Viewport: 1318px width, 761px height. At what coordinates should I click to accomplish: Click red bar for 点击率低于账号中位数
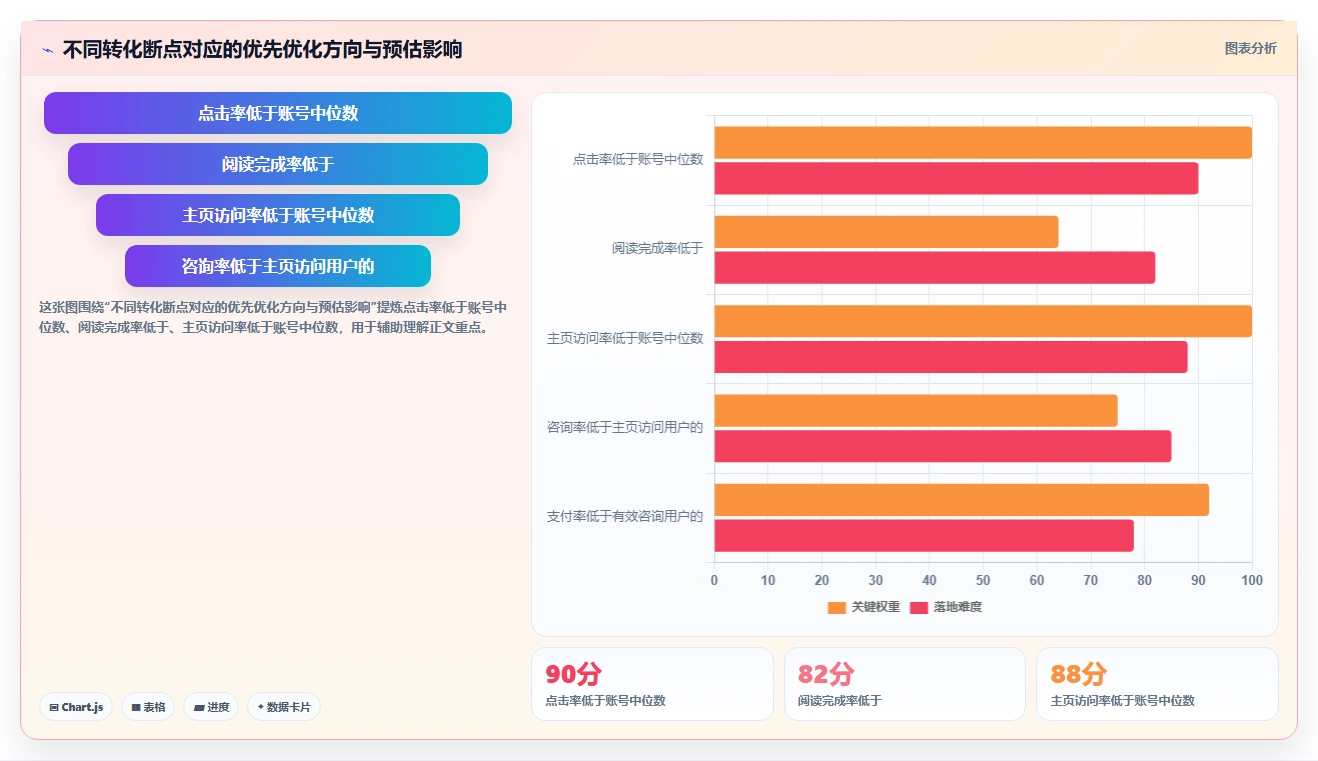[x=956, y=178]
